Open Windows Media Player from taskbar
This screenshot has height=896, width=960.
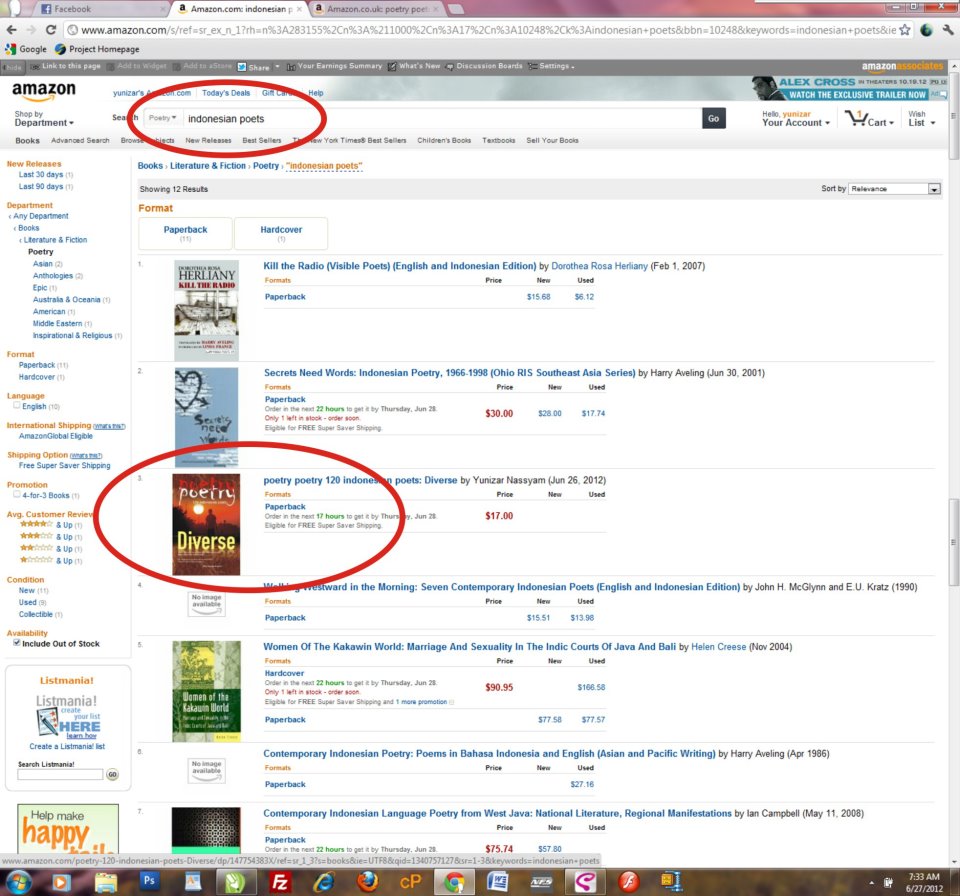click(x=61, y=882)
